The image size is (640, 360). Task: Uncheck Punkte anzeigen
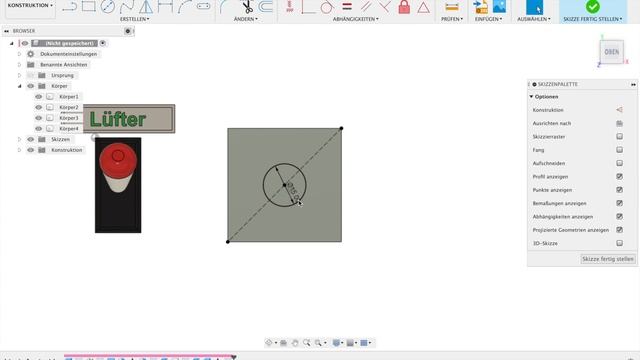[619, 190]
